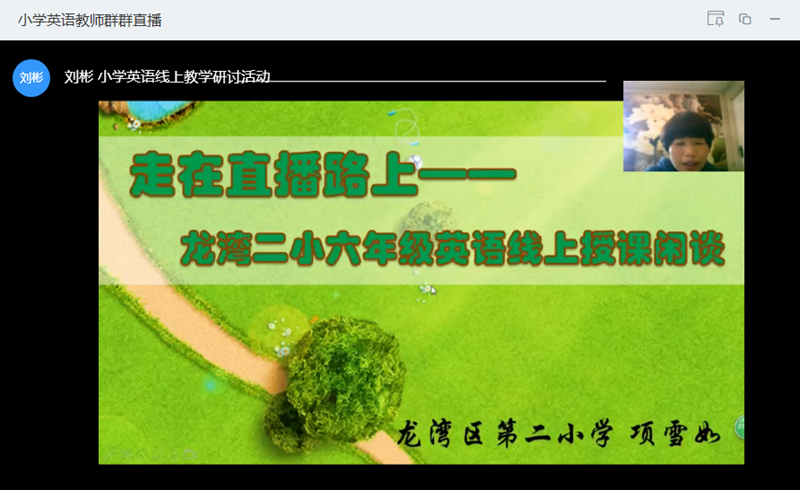Click the window title 小学英语教师群群直播
This screenshot has height=490, width=800.
point(90,20)
